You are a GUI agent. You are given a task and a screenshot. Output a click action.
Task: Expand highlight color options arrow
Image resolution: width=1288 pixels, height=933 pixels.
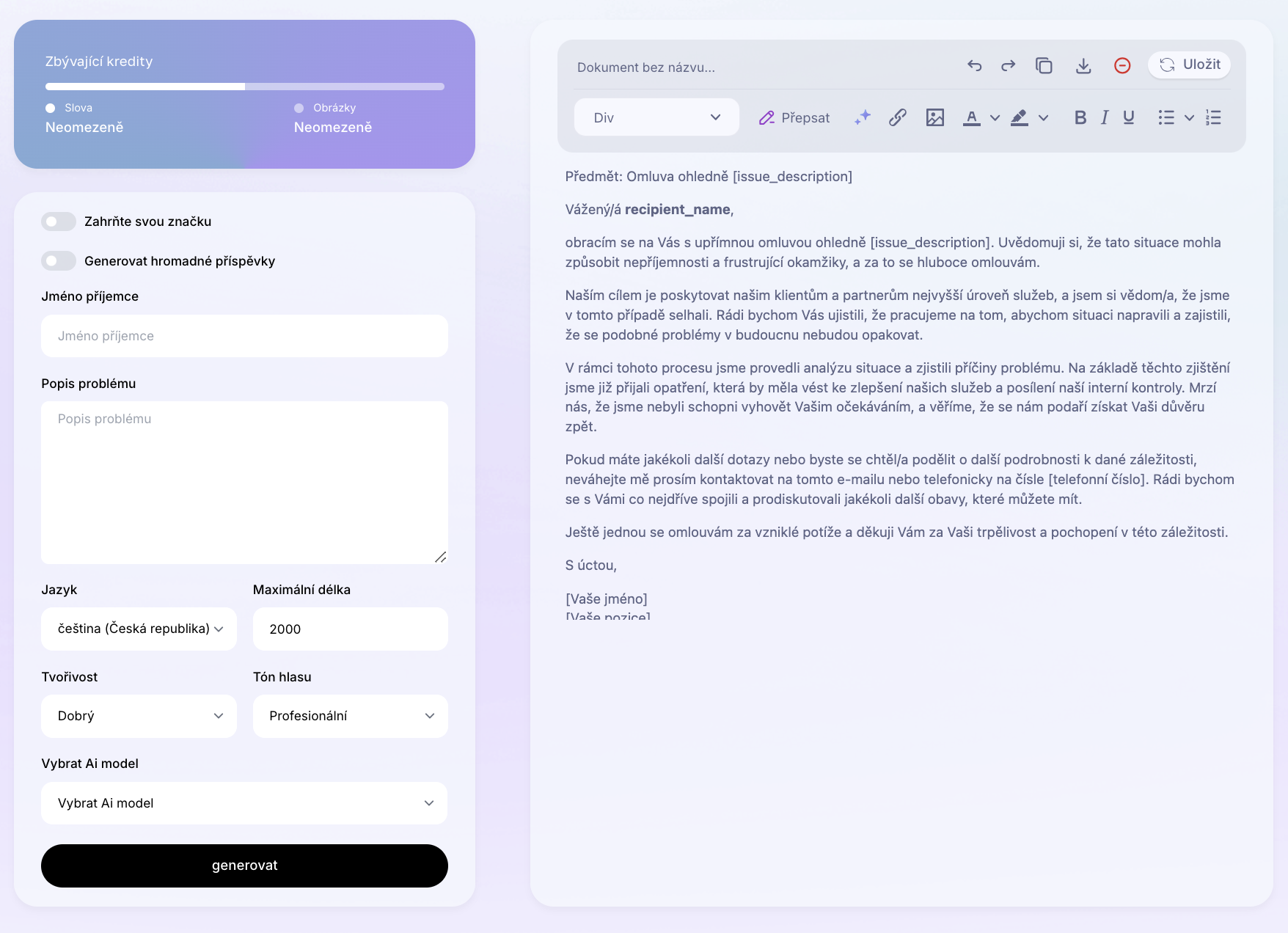coord(1044,117)
